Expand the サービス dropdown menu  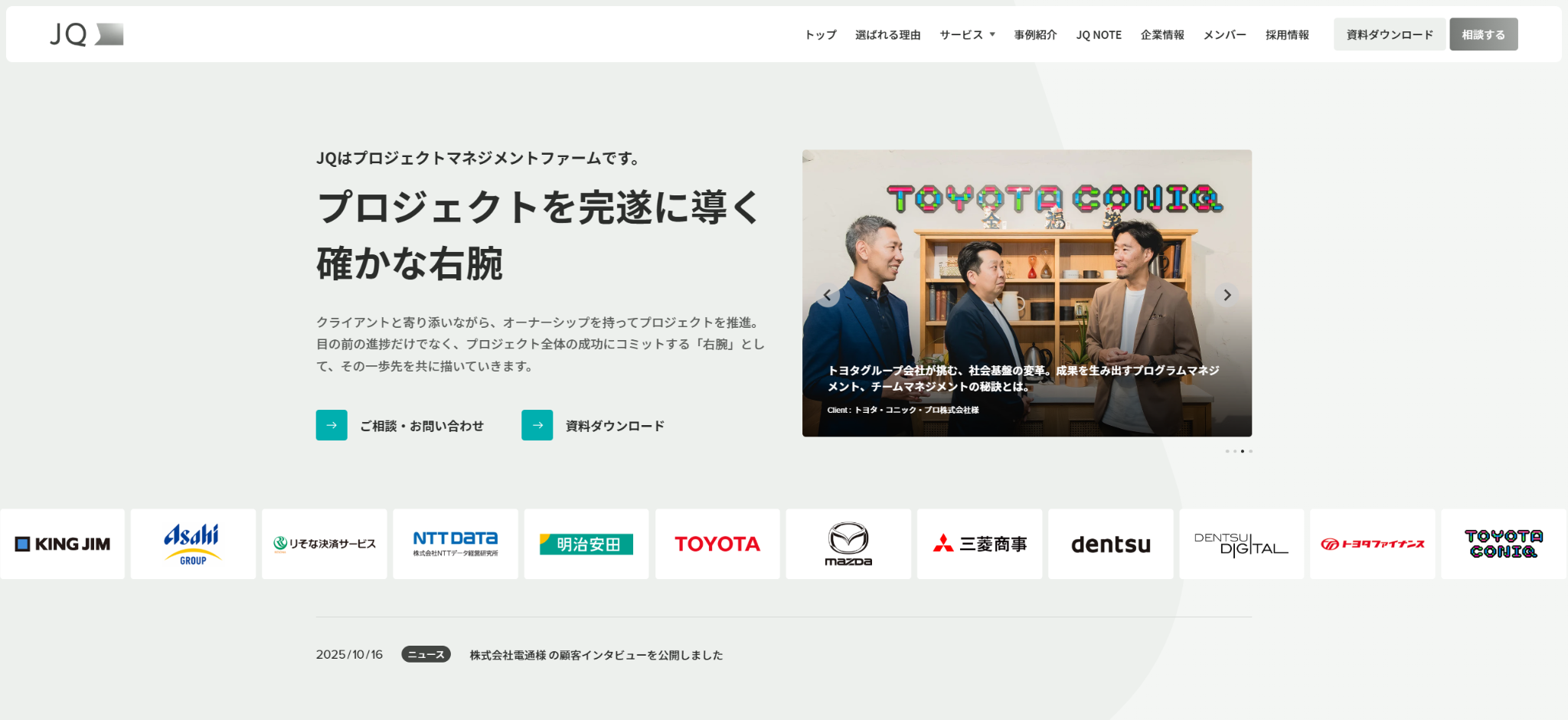click(968, 34)
